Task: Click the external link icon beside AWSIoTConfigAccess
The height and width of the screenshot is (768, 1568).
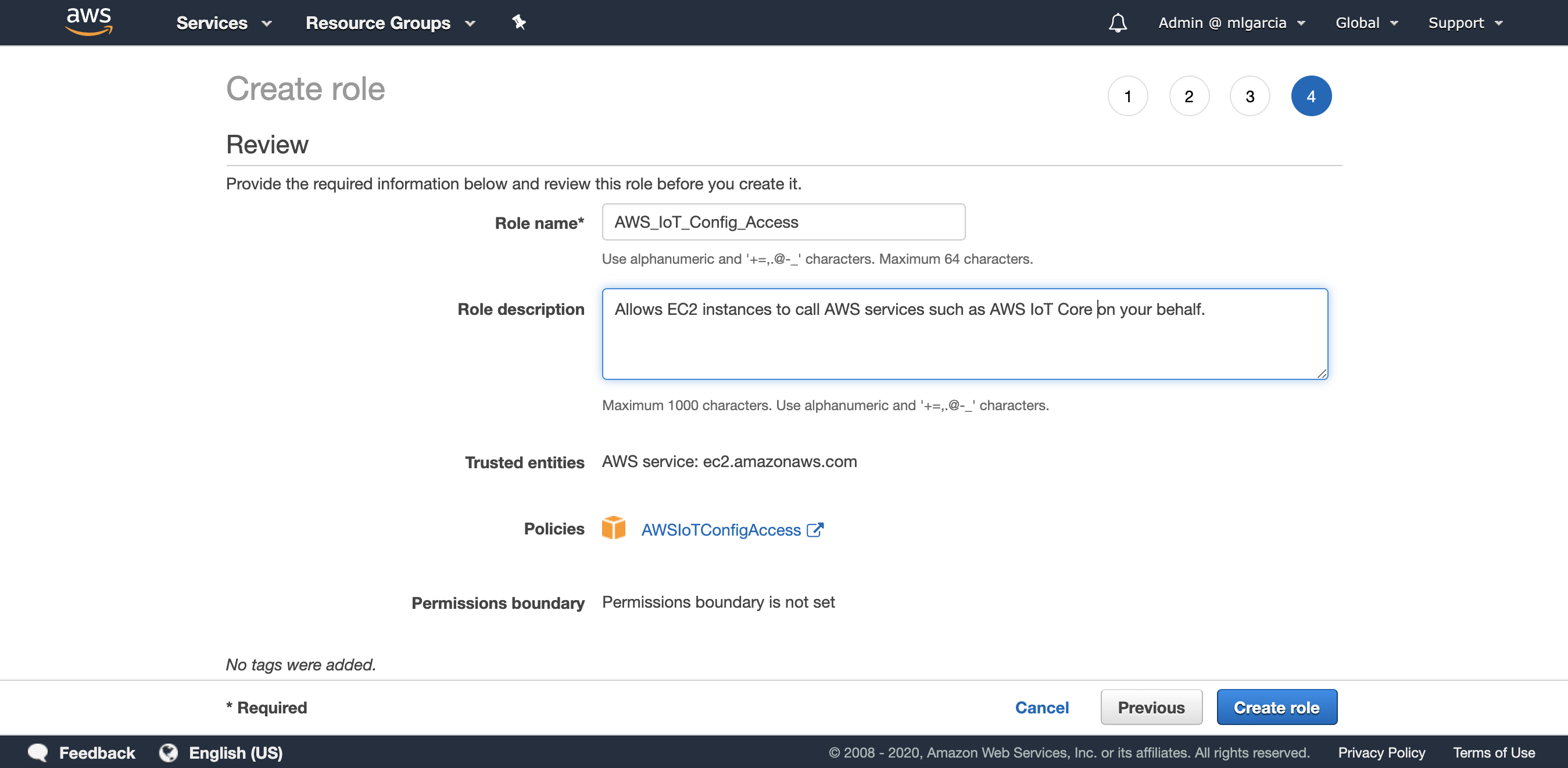Action: [814, 529]
